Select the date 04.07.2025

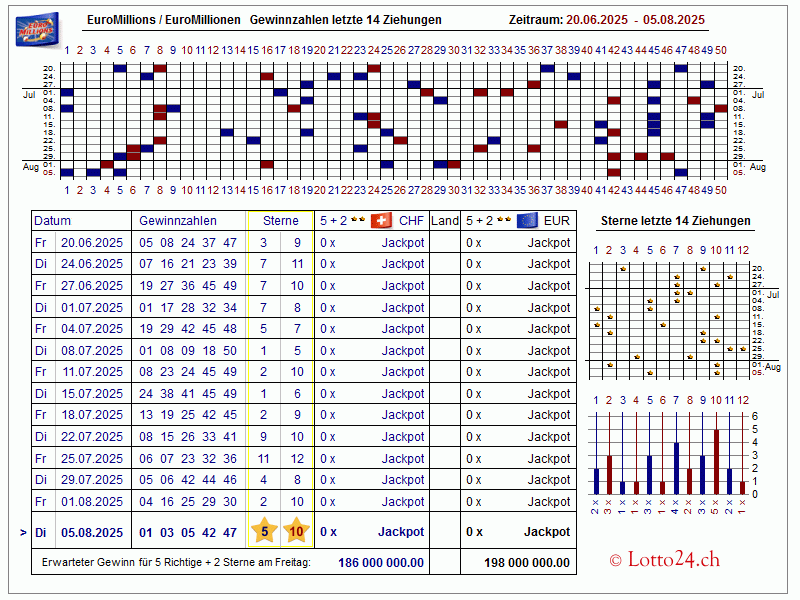(92, 329)
